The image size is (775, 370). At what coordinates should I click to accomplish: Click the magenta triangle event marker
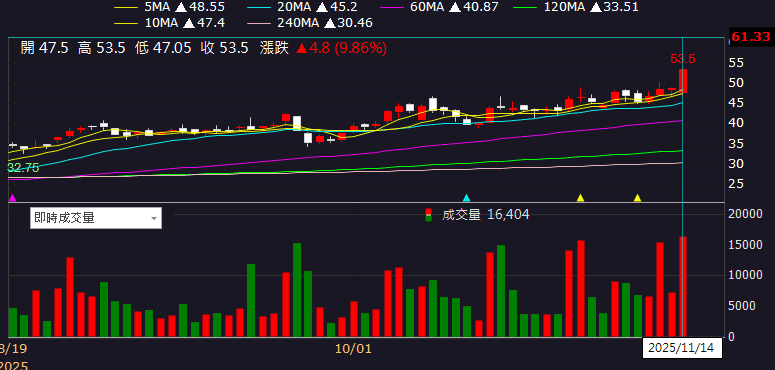pos(13,198)
